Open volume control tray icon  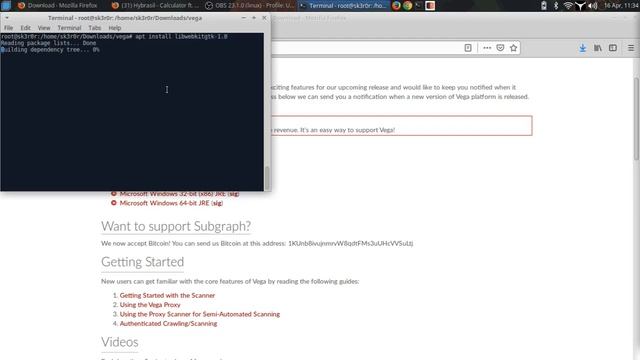(x=593, y=5)
